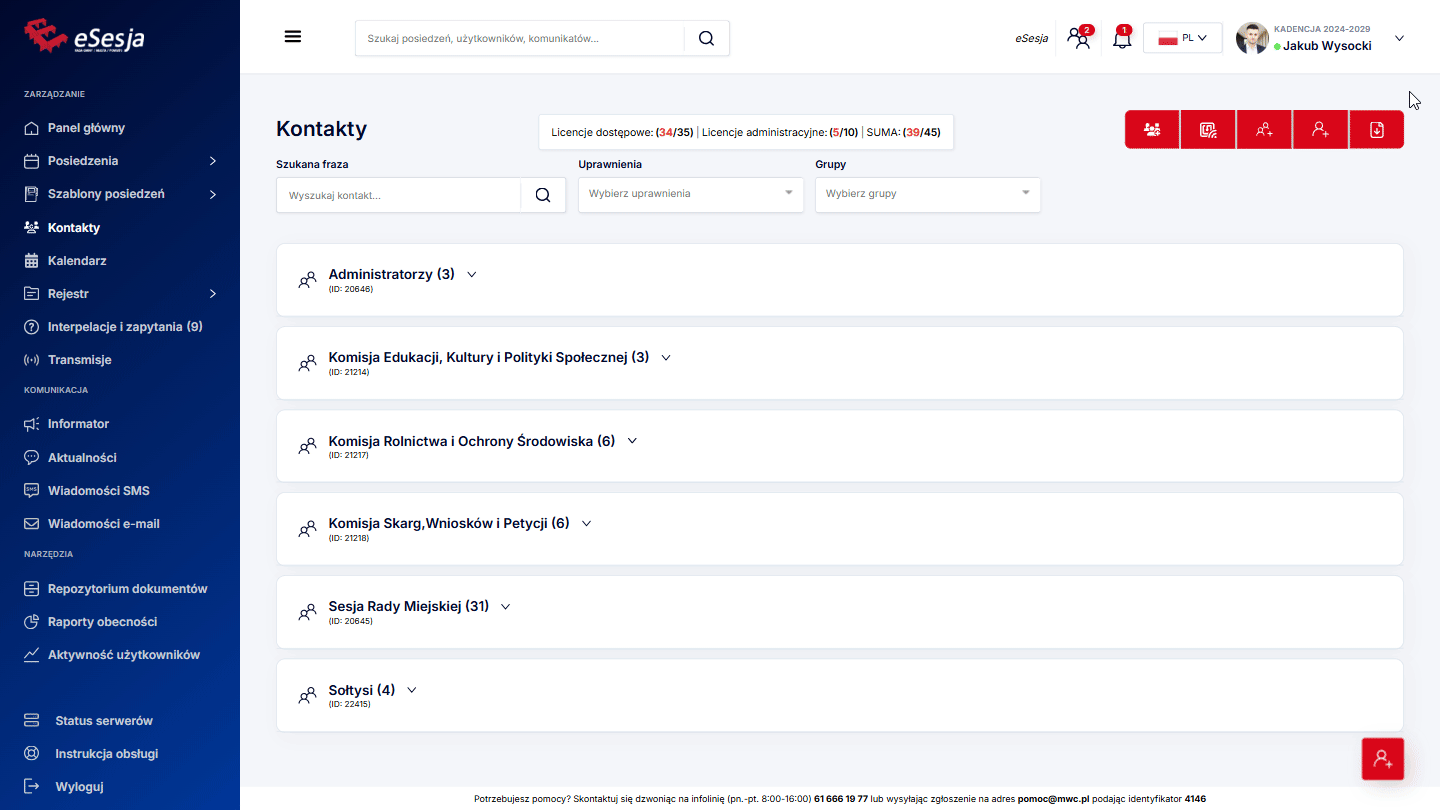Click the floating add contact button
This screenshot has height=810, width=1440.
(x=1382, y=759)
